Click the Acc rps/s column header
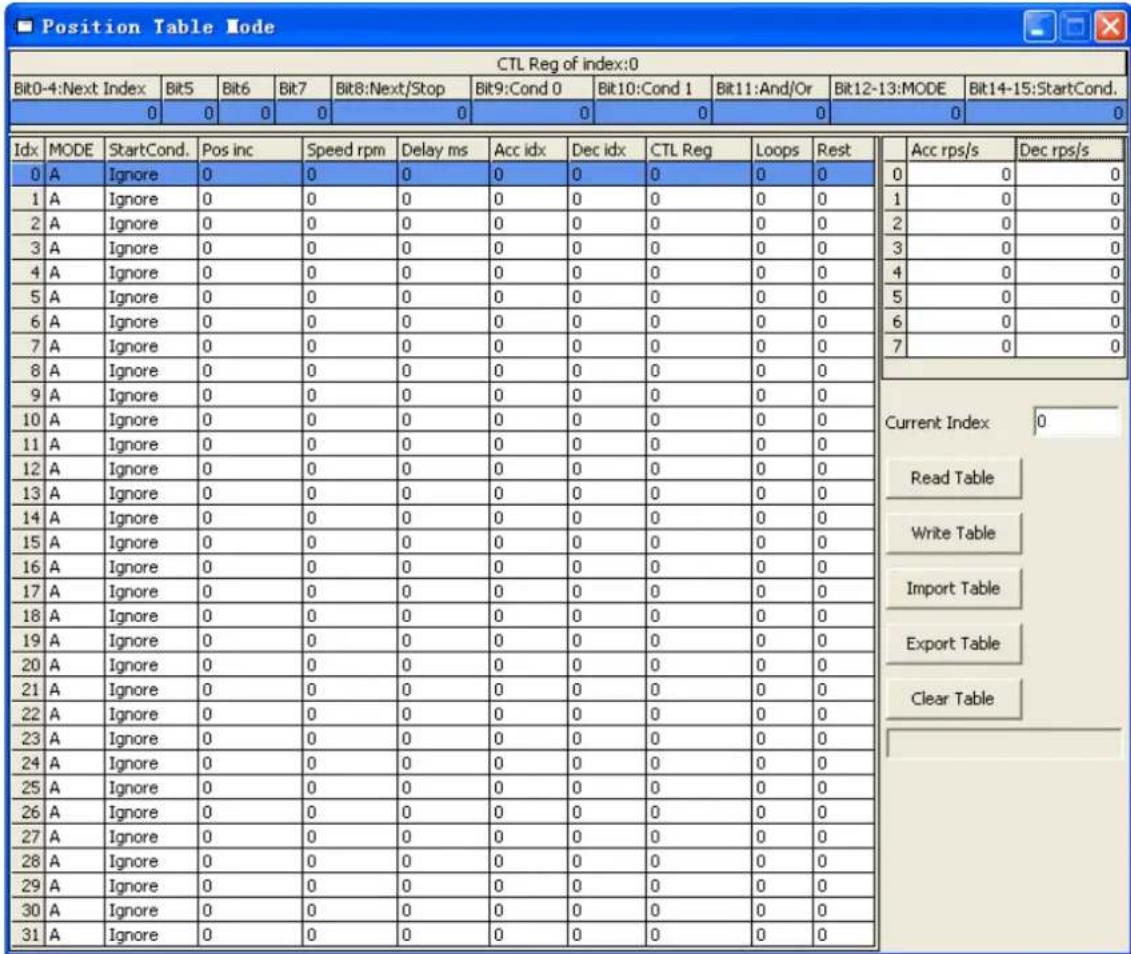Viewport: 1131px width, 954px height. pos(961,150)
